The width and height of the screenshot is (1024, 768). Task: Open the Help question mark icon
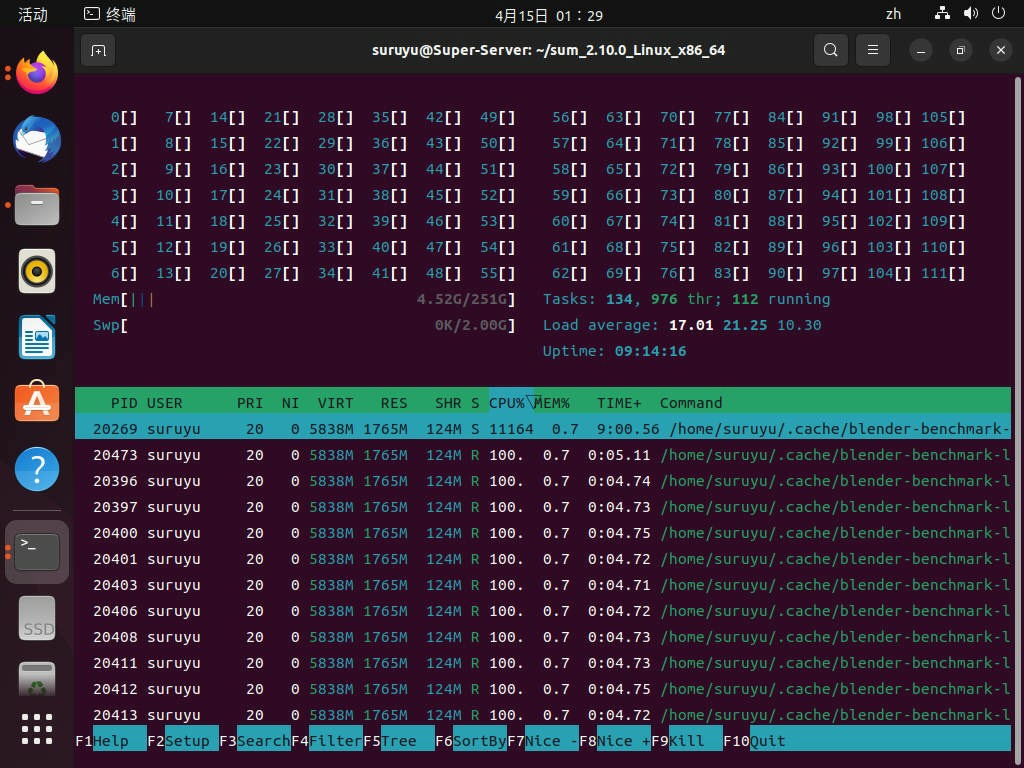point(37,468)
